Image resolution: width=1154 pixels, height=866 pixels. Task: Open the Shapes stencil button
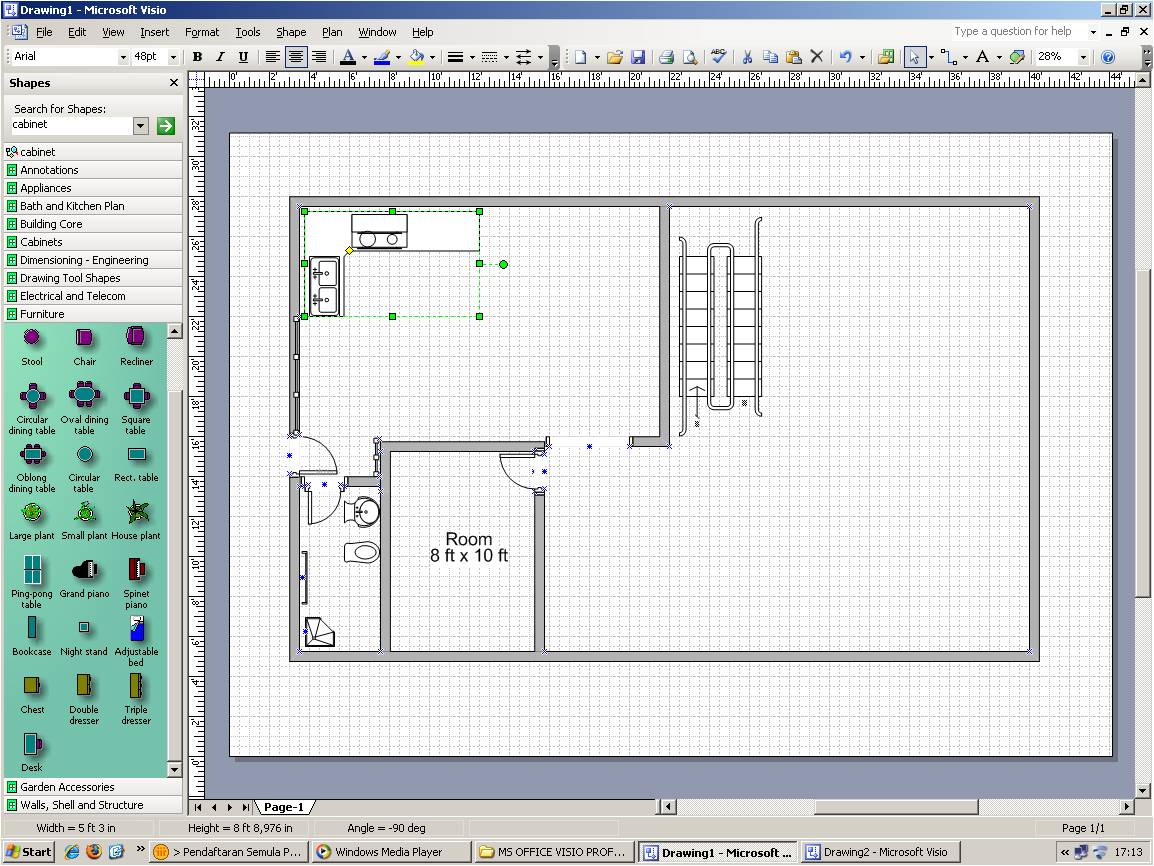pos(886,57)
